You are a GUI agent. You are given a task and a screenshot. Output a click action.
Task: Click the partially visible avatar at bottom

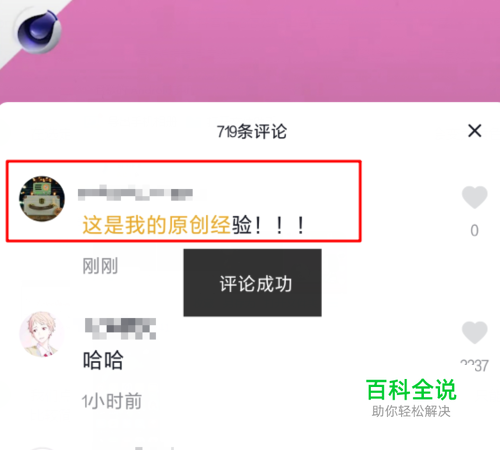pyautogui.click(x=42, y=448)
